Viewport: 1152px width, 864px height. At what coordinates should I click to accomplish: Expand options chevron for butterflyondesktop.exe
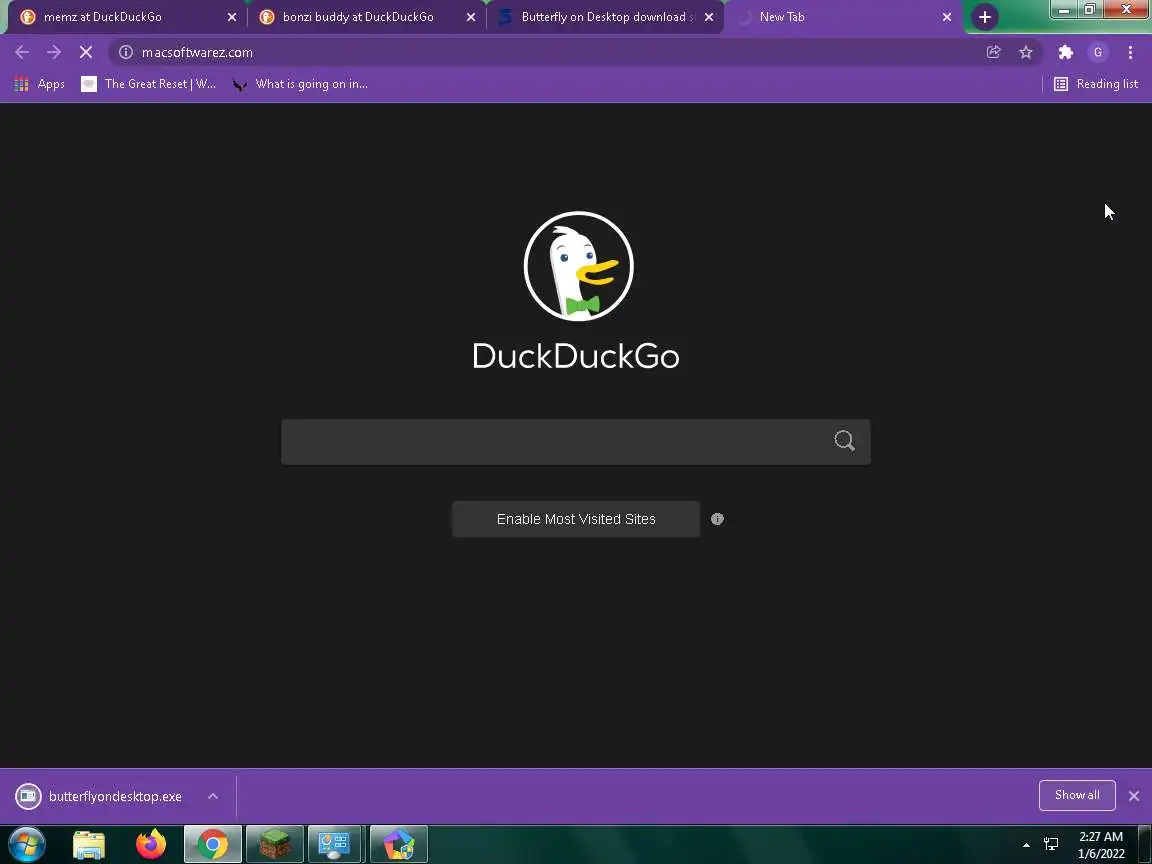[213, 796]
